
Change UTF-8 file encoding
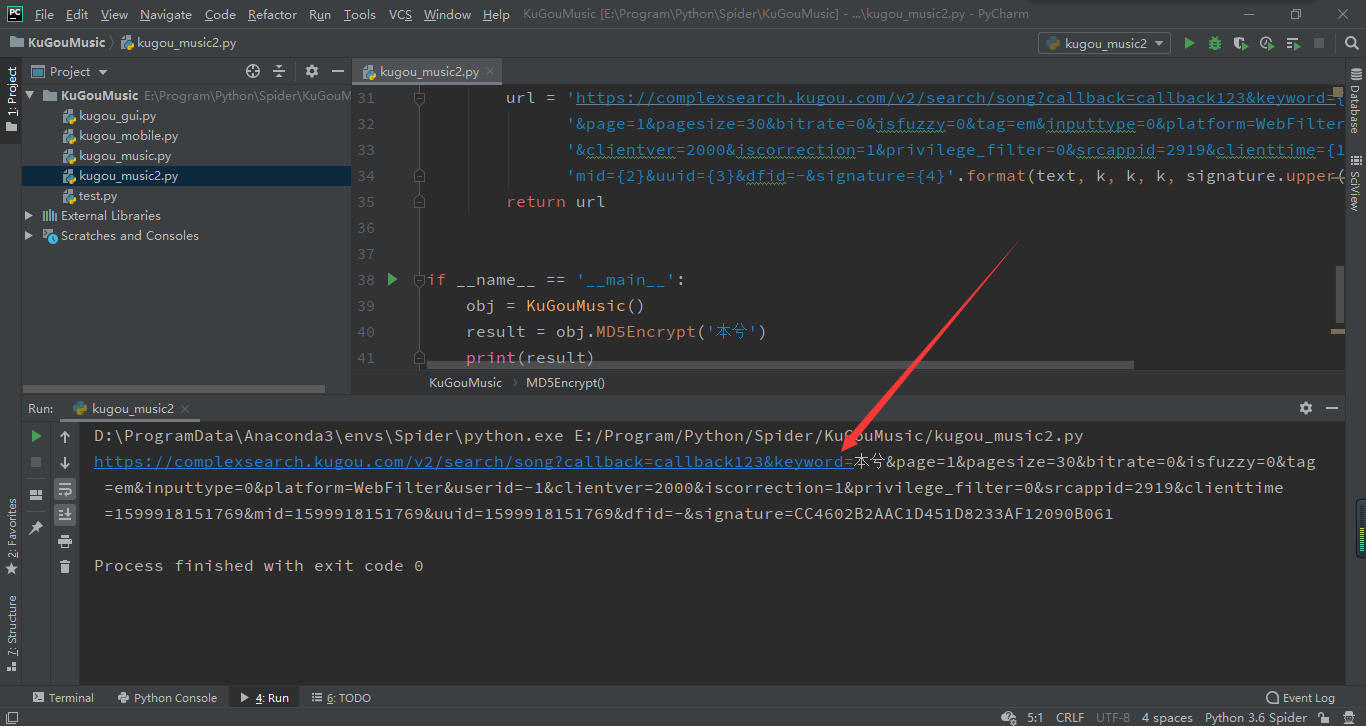click(1113, 717)
